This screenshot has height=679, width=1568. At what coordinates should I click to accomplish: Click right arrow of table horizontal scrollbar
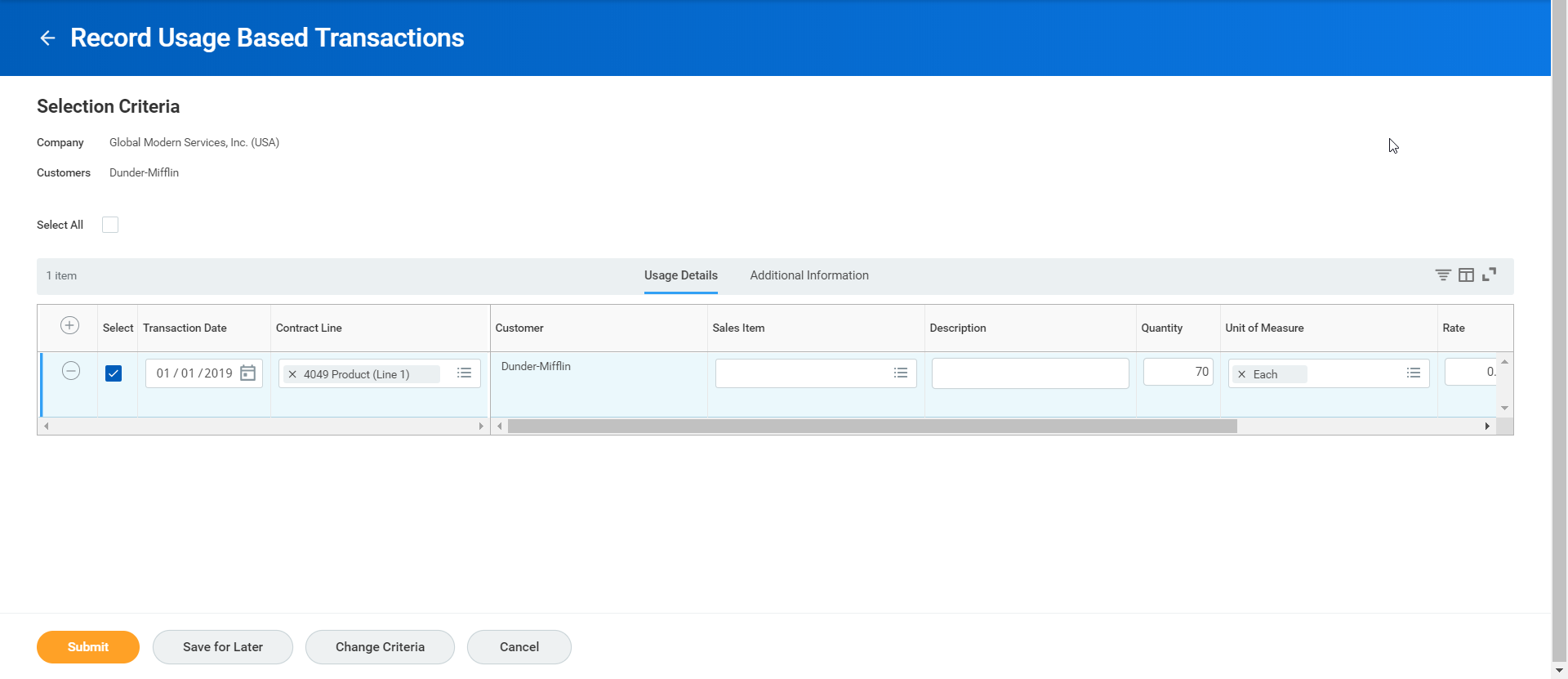1487,426
